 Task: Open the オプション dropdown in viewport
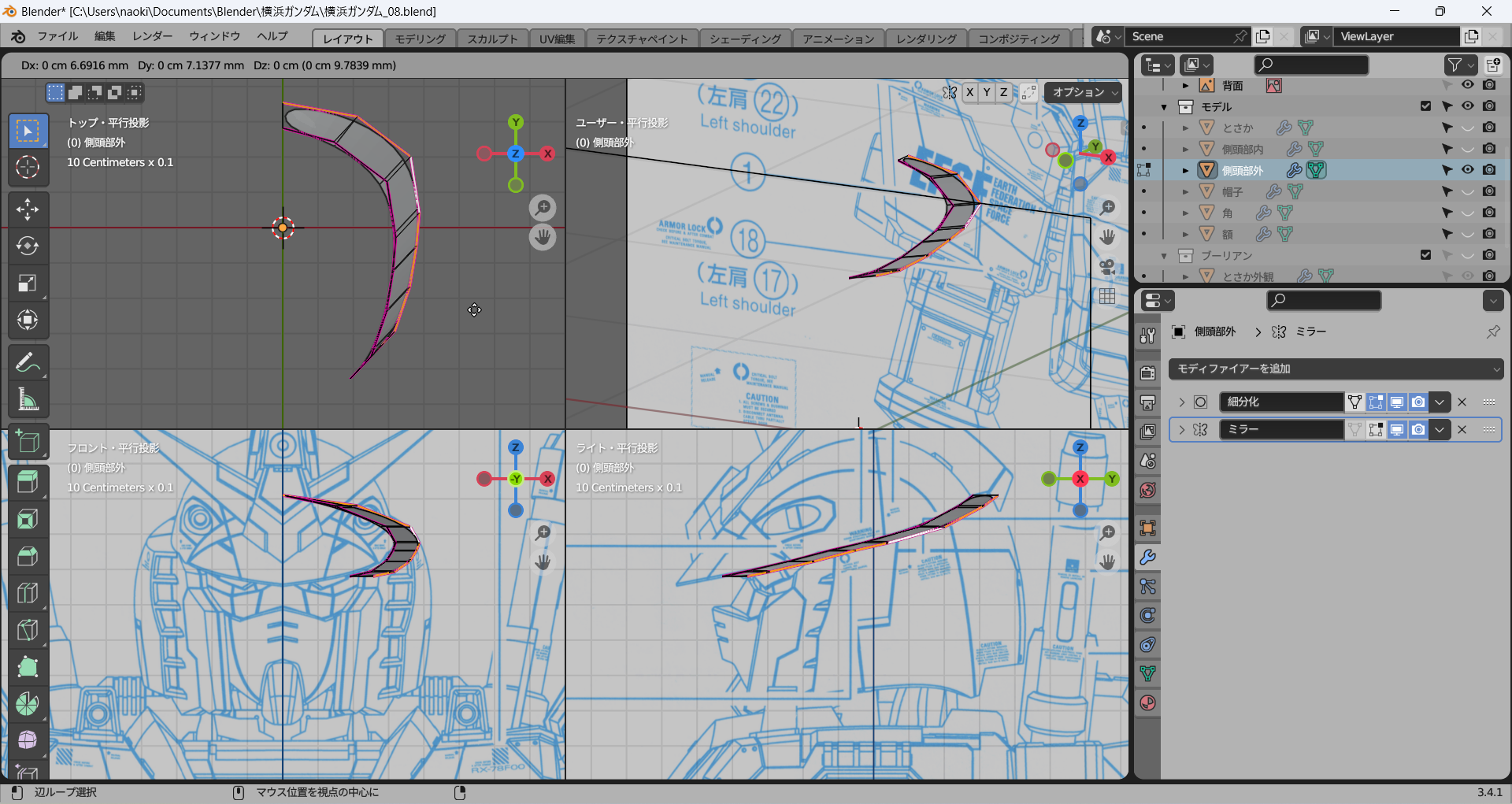pos(1084,92)
